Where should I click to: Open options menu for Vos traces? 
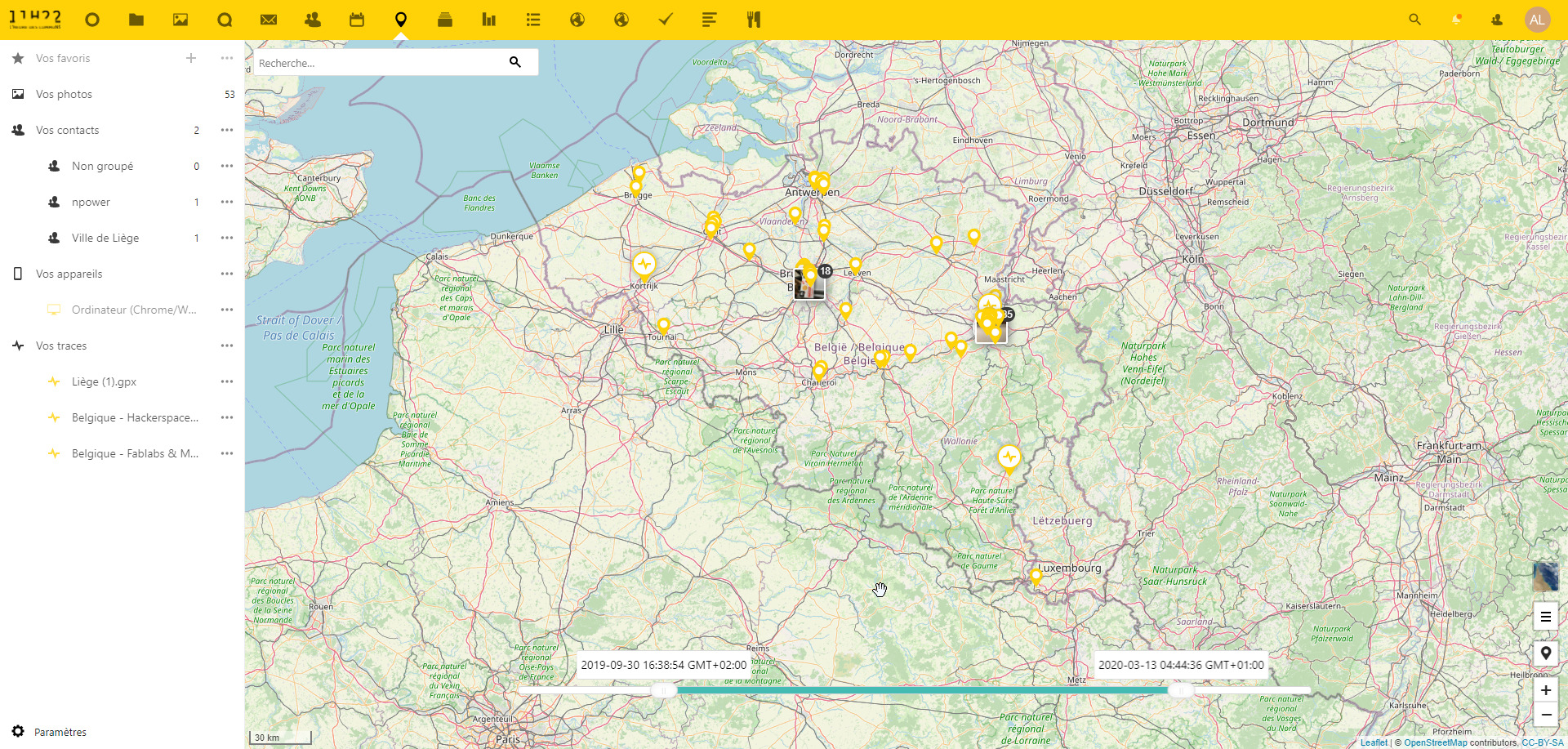tap(227, 346)
